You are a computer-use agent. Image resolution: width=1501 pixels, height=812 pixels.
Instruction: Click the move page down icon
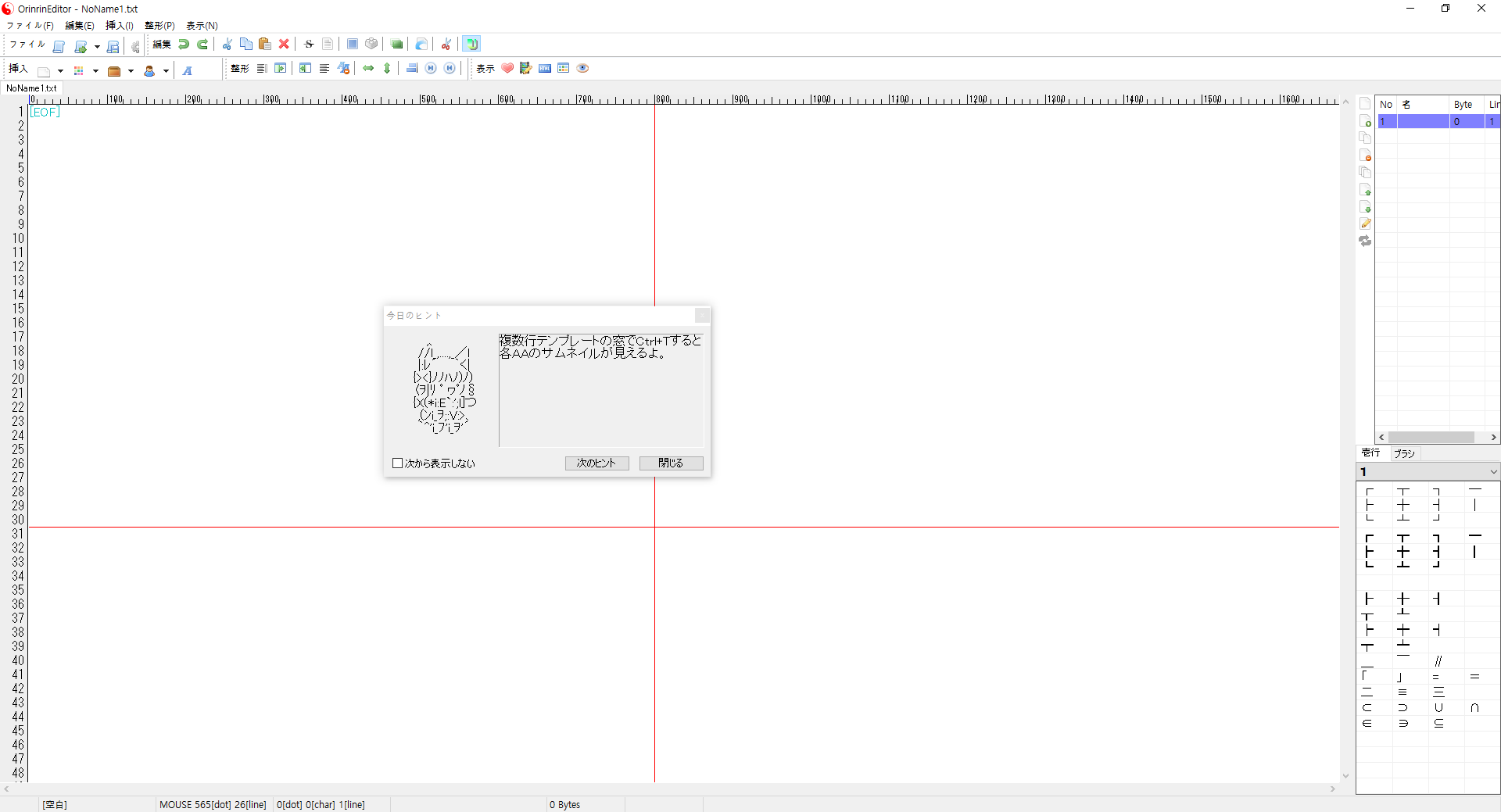click(x=1365, y=207)
